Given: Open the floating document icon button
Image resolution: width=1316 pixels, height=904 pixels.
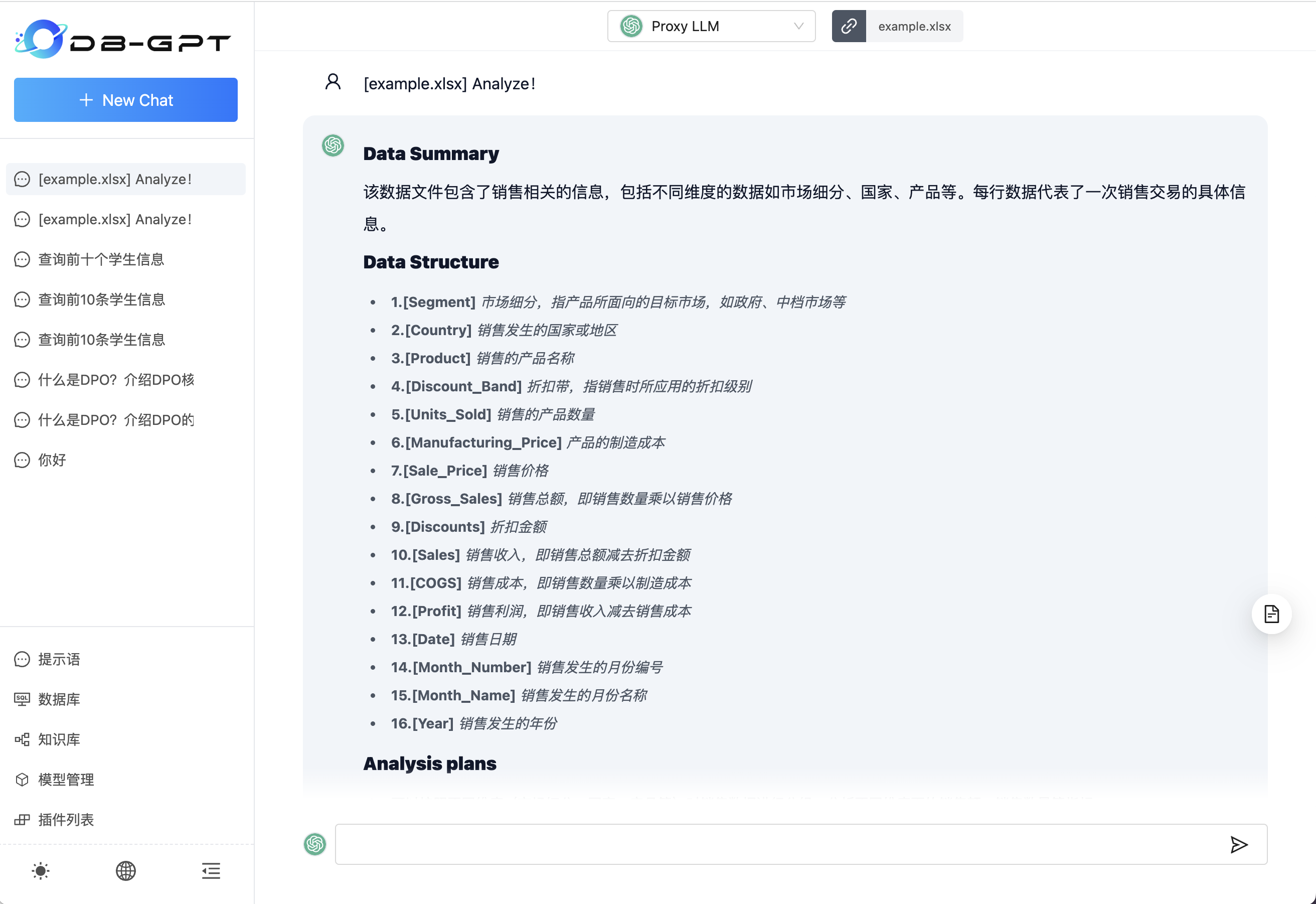Looking at the screenshot, I should pos(1271,614).
